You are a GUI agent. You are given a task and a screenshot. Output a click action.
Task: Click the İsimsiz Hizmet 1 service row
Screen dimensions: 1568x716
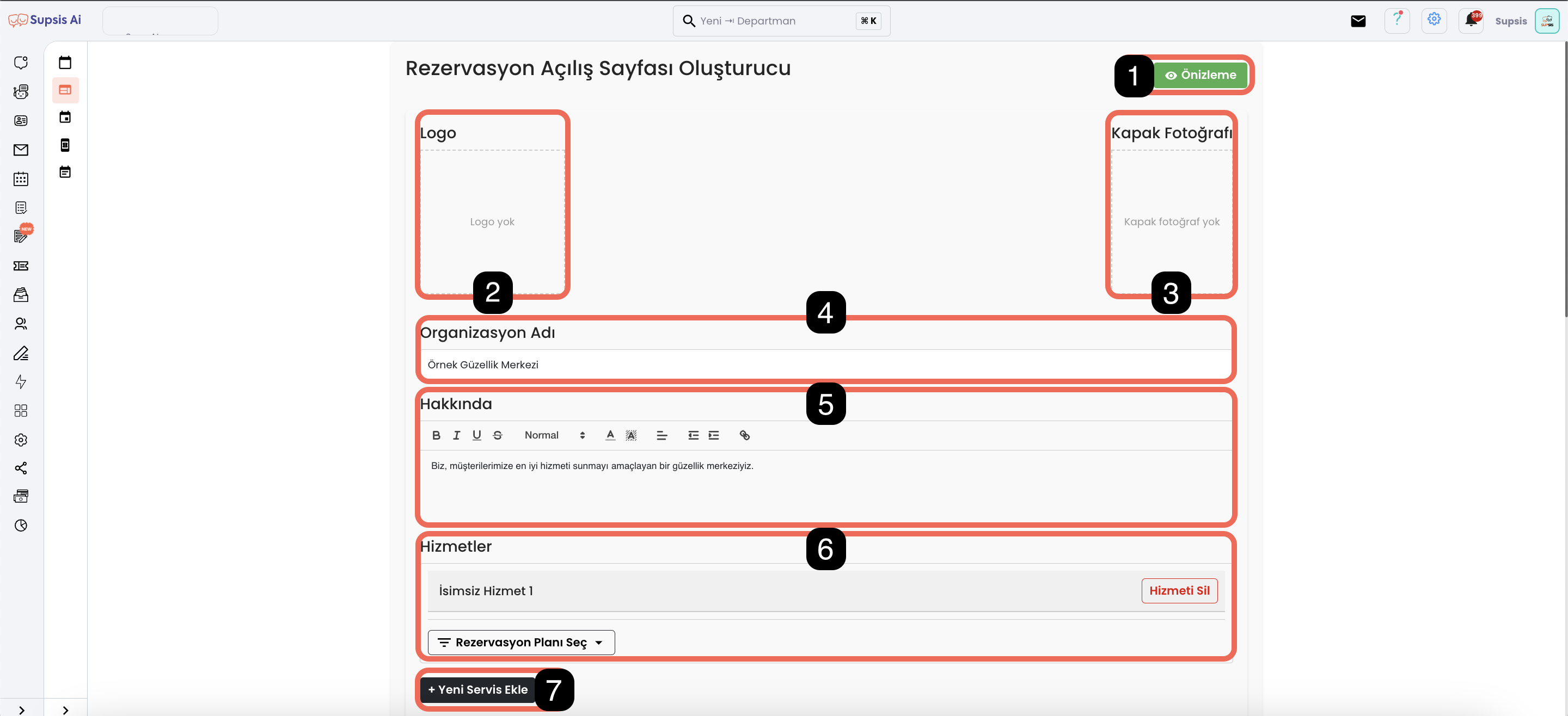click(x=826, y=591)
